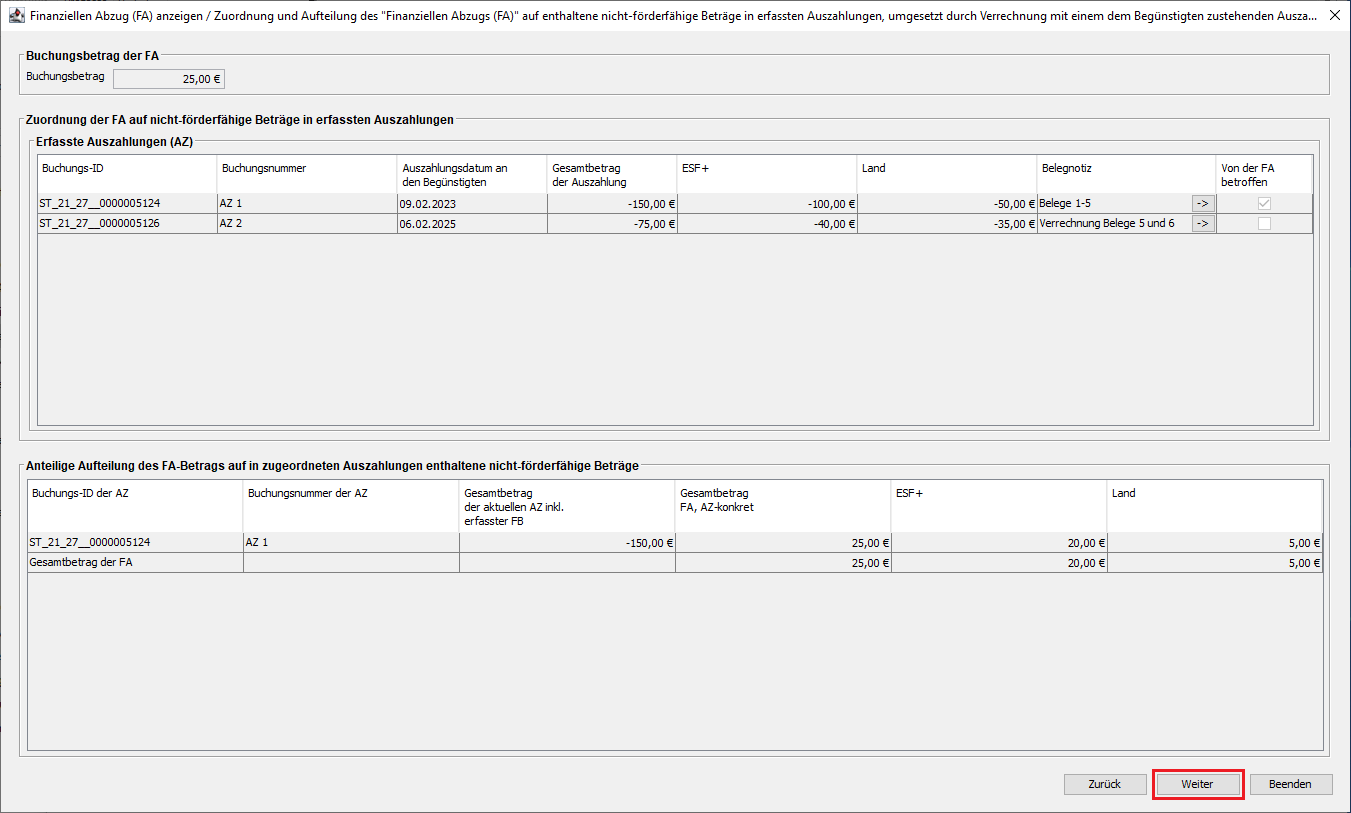Click 'Auszahlungsdatum an den Begünstigten' column header
This screenshot has height=813, width=1351.
point(471,174)
